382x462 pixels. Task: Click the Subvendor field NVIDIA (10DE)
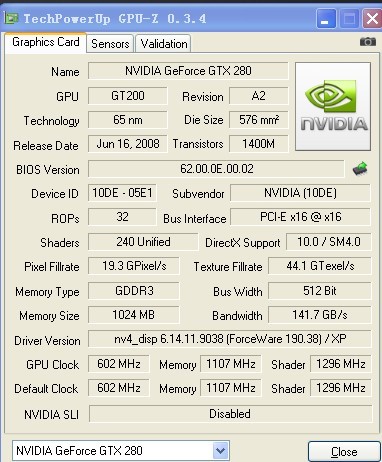pos(300,193)
